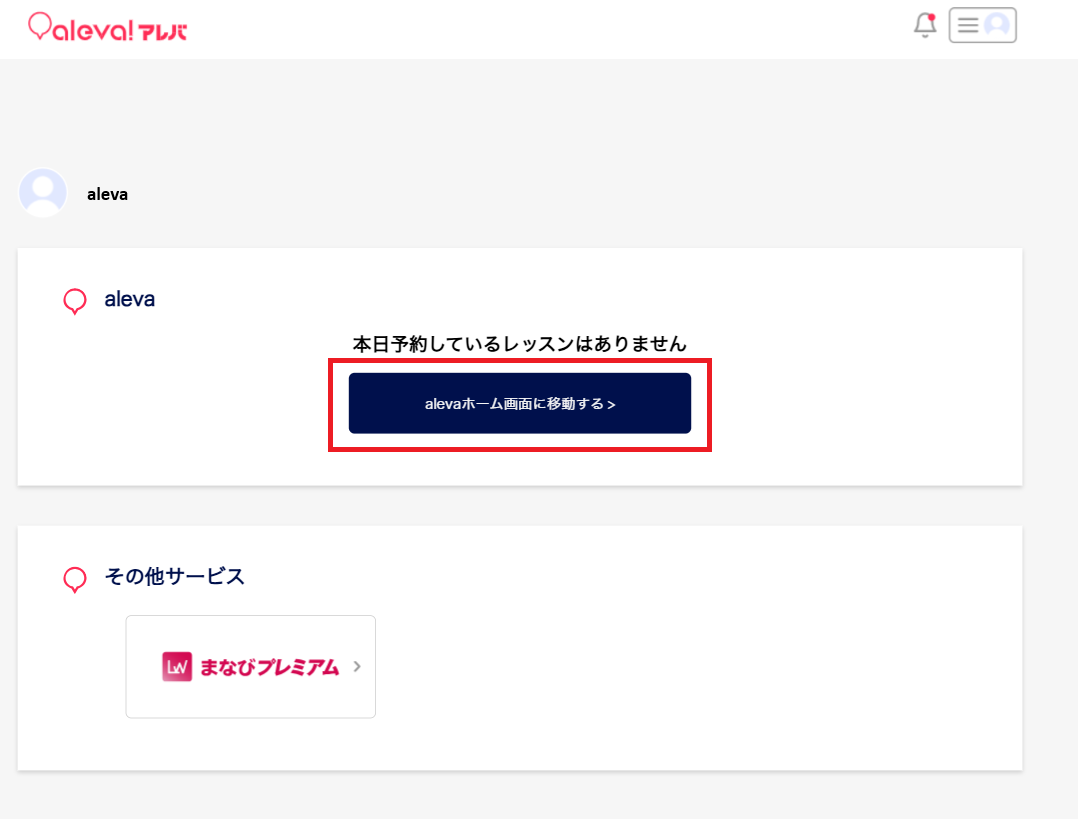The image size is (1078, 819).
Task: Click the pink speech bubble in the header logo
Action: [40, 27]
